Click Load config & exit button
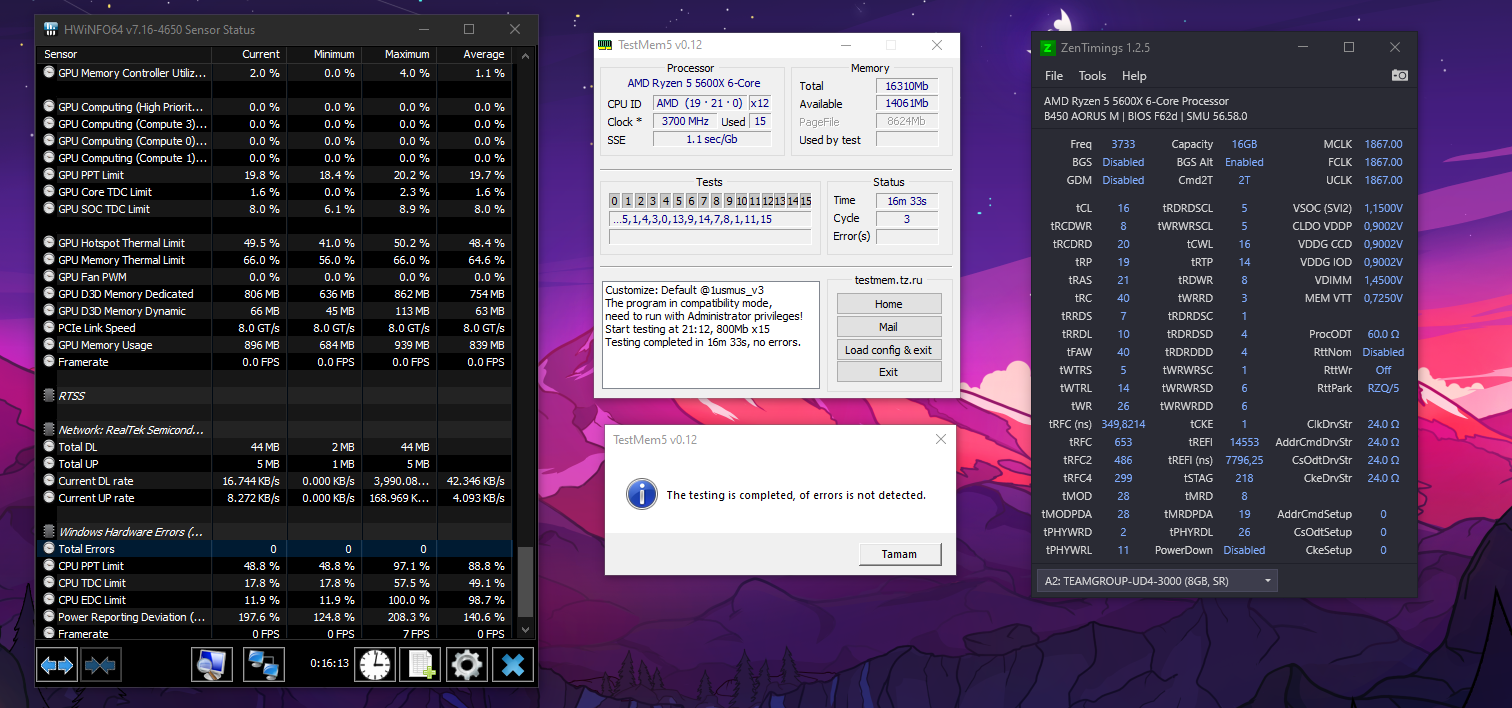 click(x=889, y=350)
